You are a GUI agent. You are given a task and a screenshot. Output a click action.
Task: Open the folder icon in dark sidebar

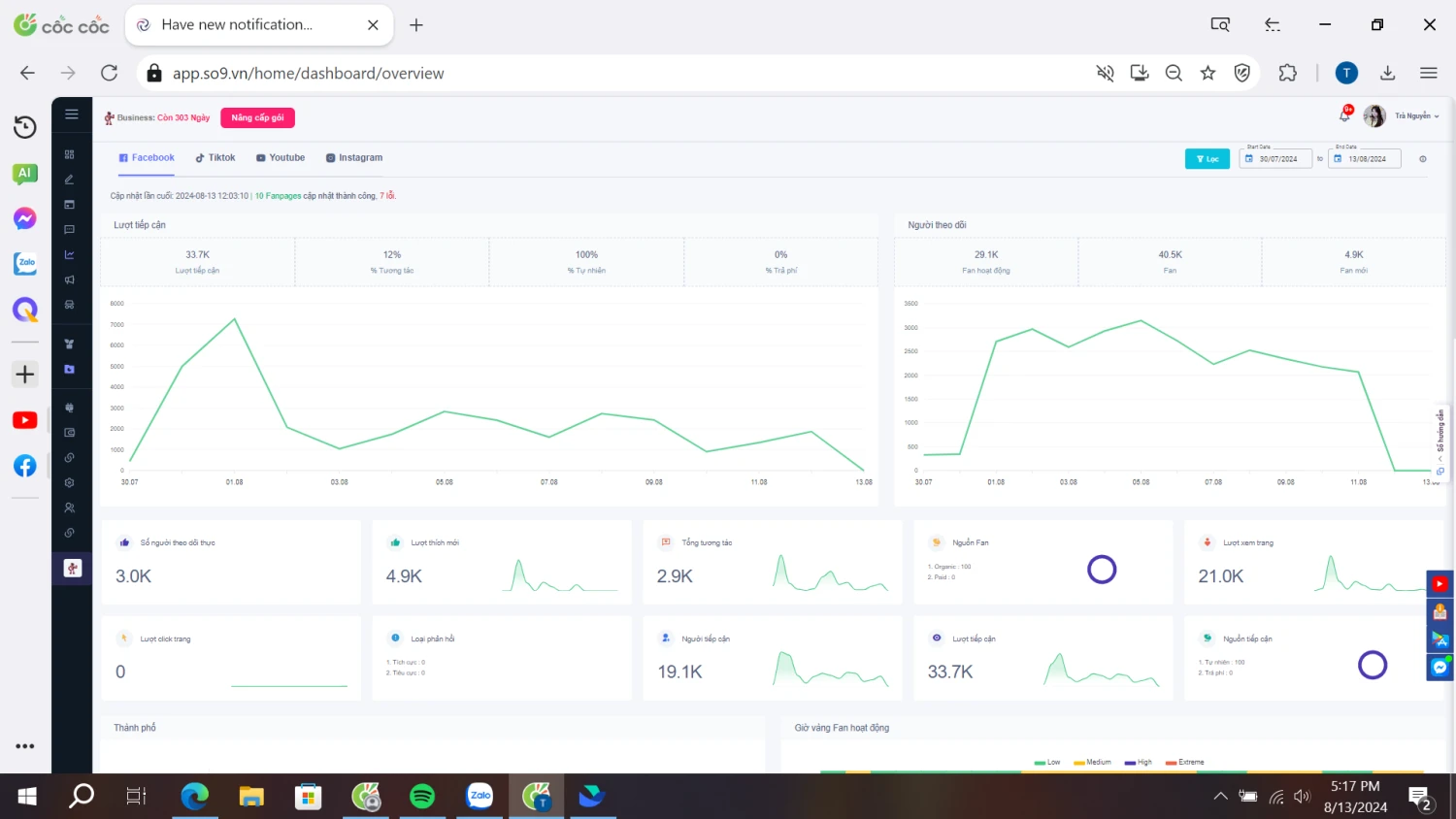coord(70,370)
